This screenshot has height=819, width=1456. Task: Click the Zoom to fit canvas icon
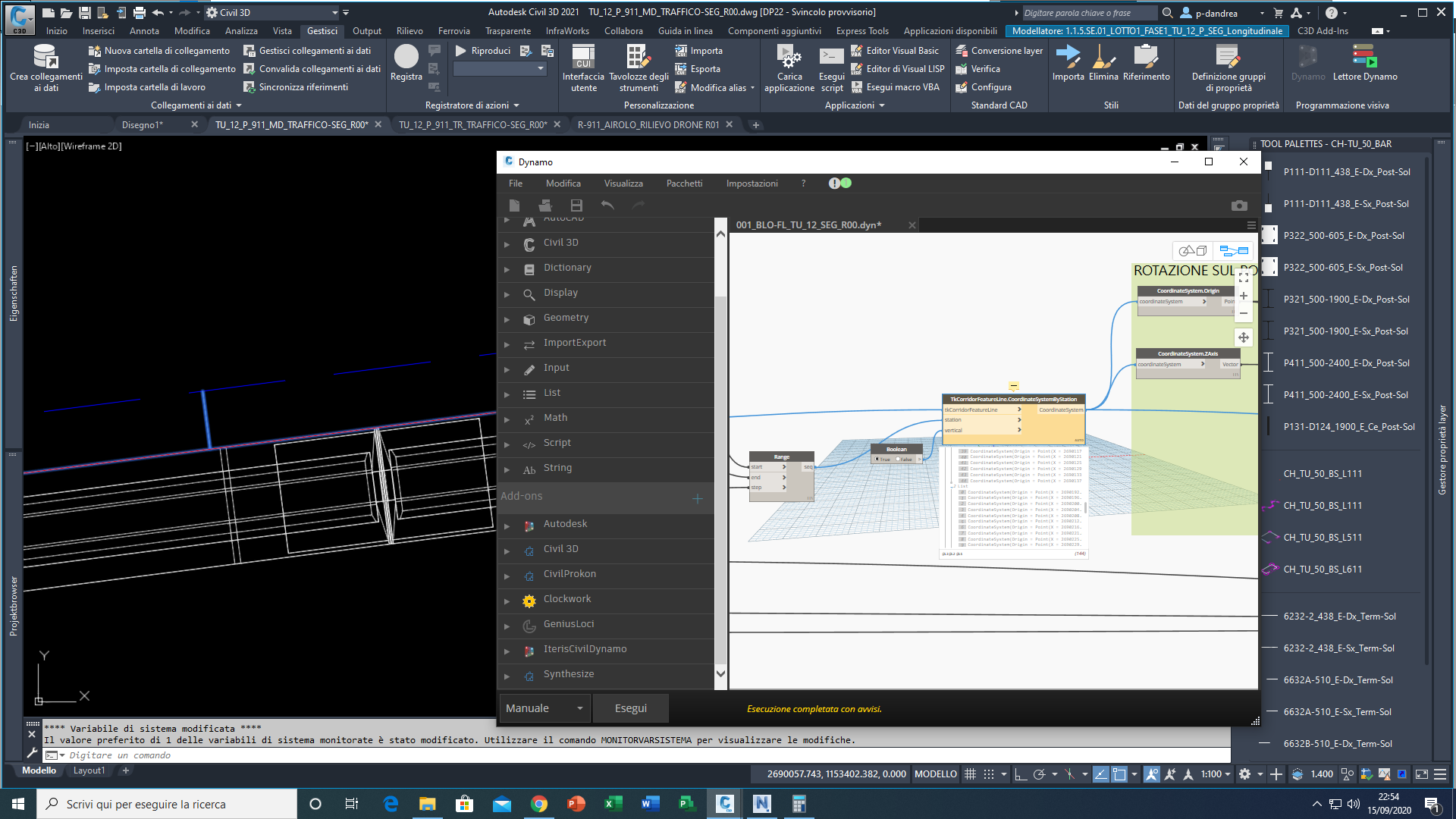tap(1244, 278)
